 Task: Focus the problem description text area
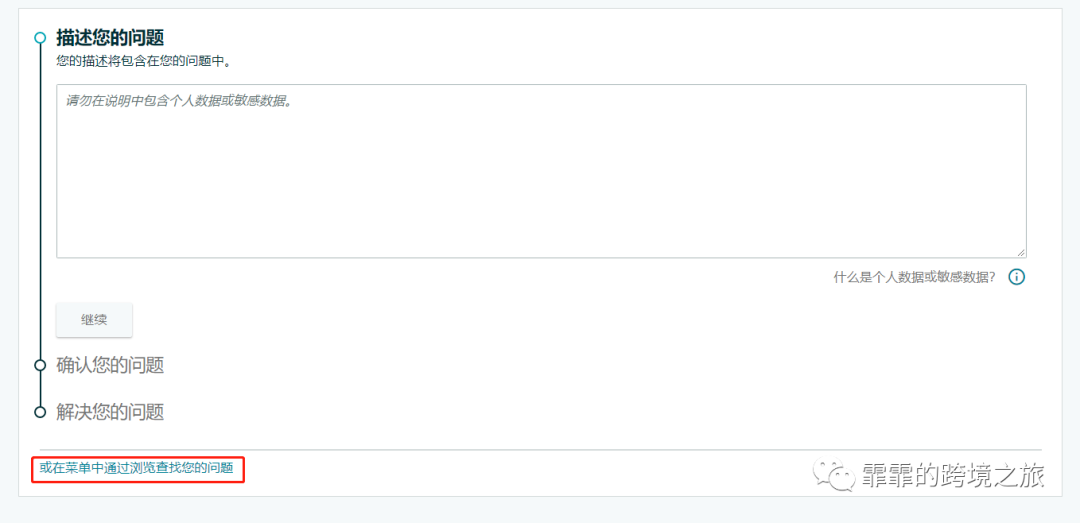click(x=541, y=172)
